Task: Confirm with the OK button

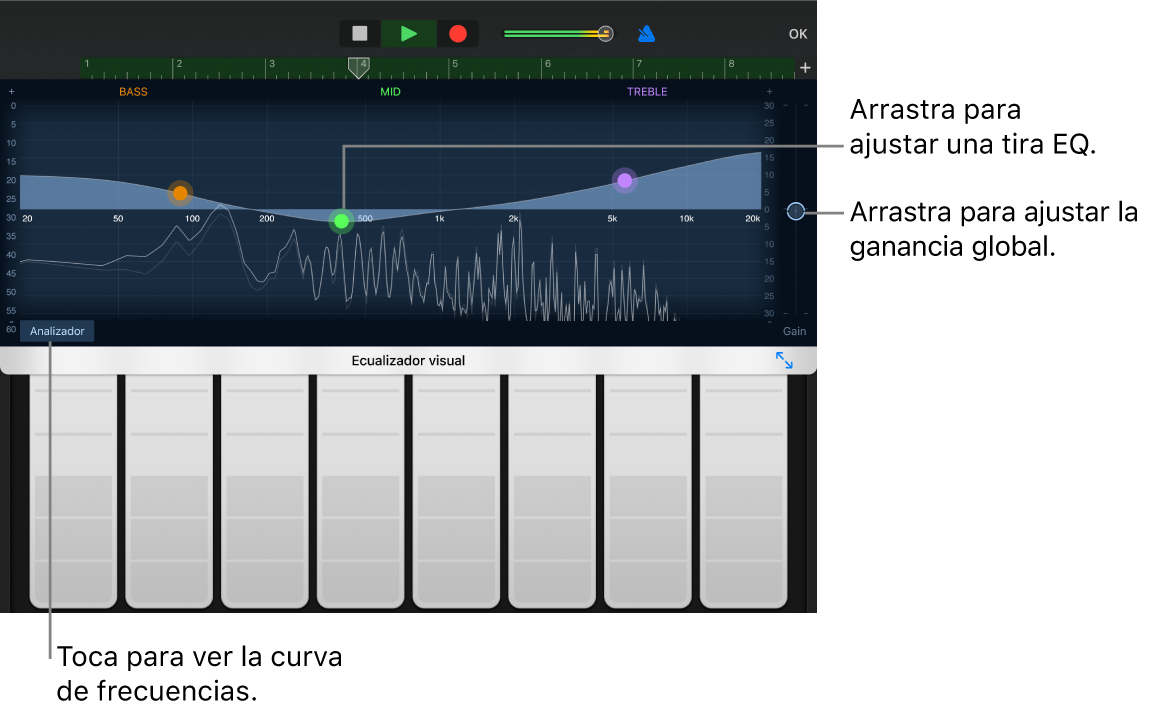Action: 797,34
